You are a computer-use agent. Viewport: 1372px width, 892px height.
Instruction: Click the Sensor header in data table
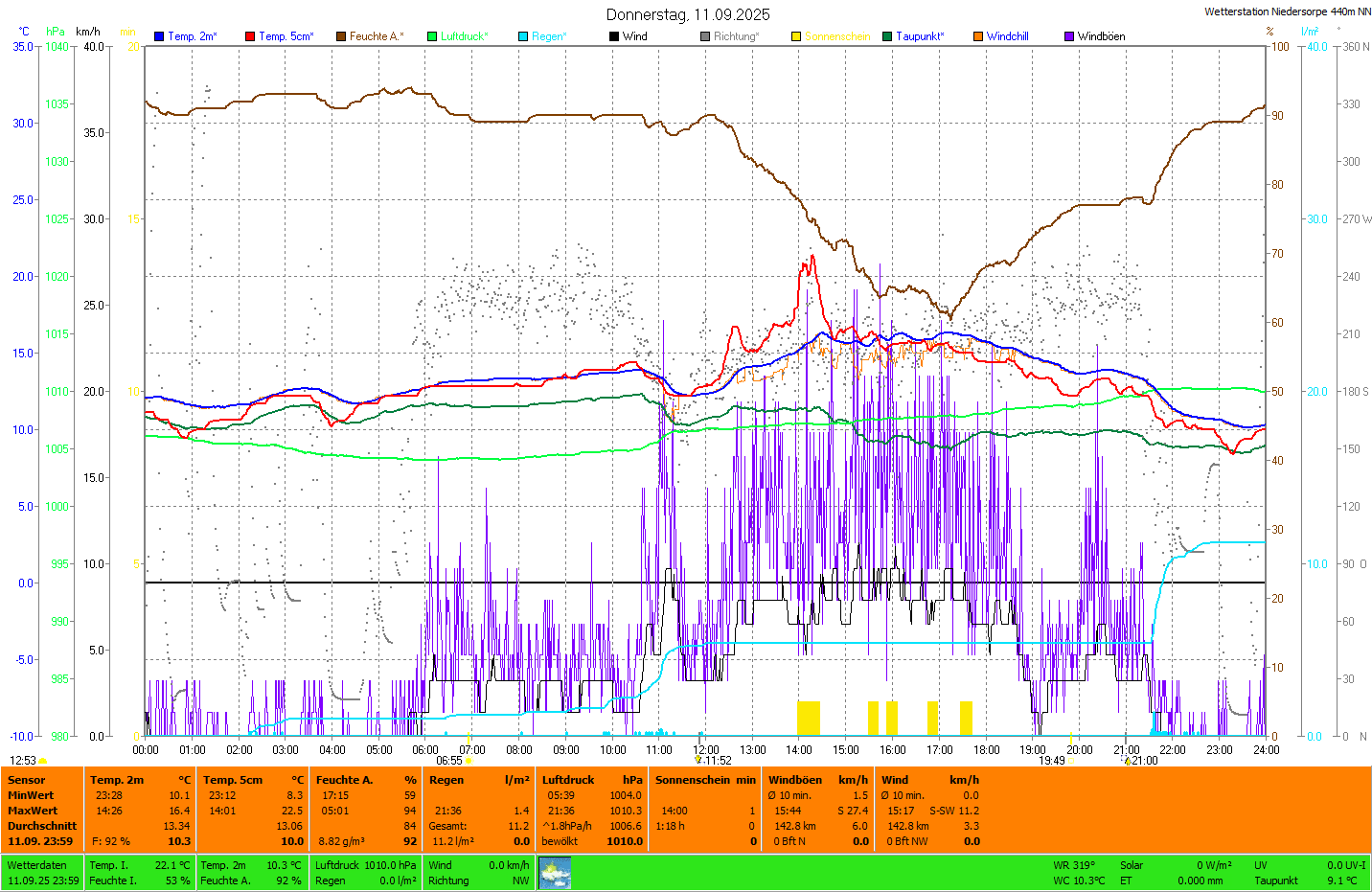tap(27, 780)
